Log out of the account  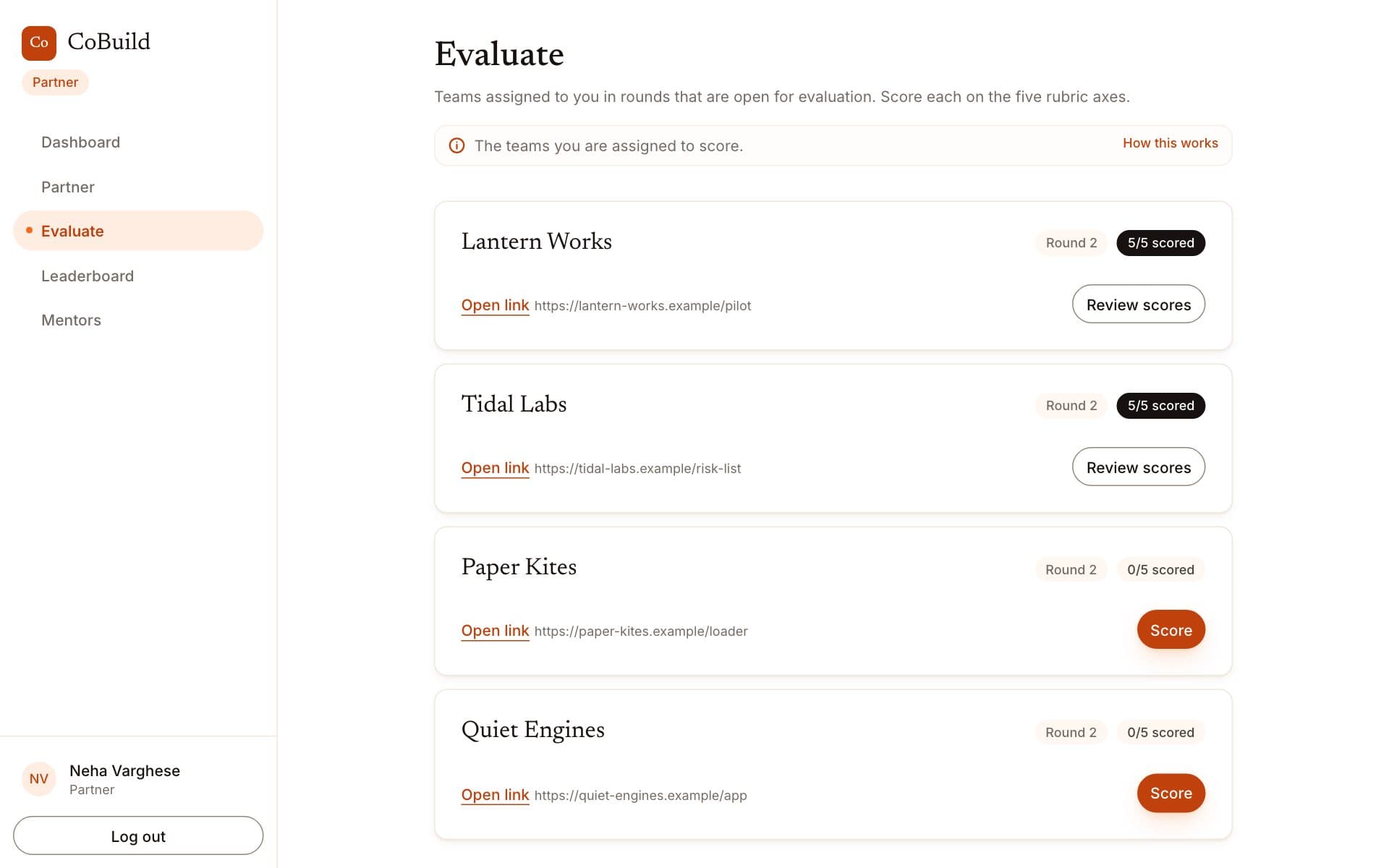138,836
